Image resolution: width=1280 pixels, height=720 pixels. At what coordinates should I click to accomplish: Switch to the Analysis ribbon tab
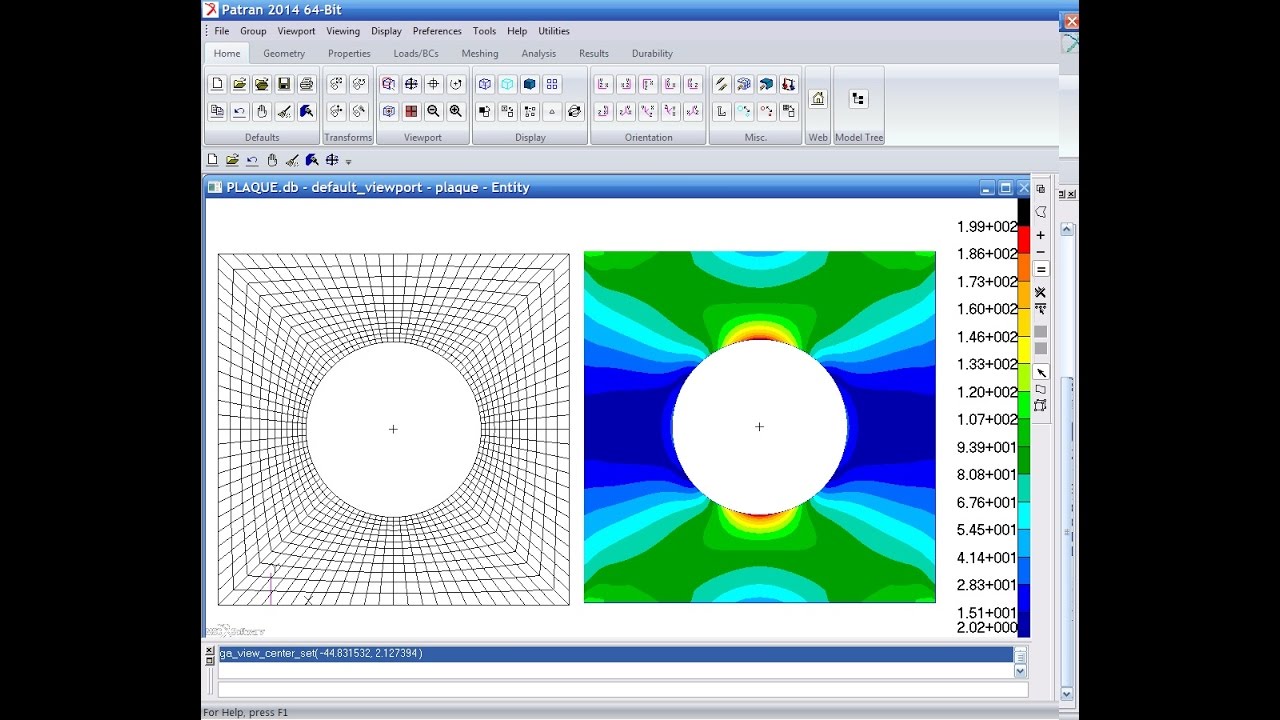pos(539,54)
